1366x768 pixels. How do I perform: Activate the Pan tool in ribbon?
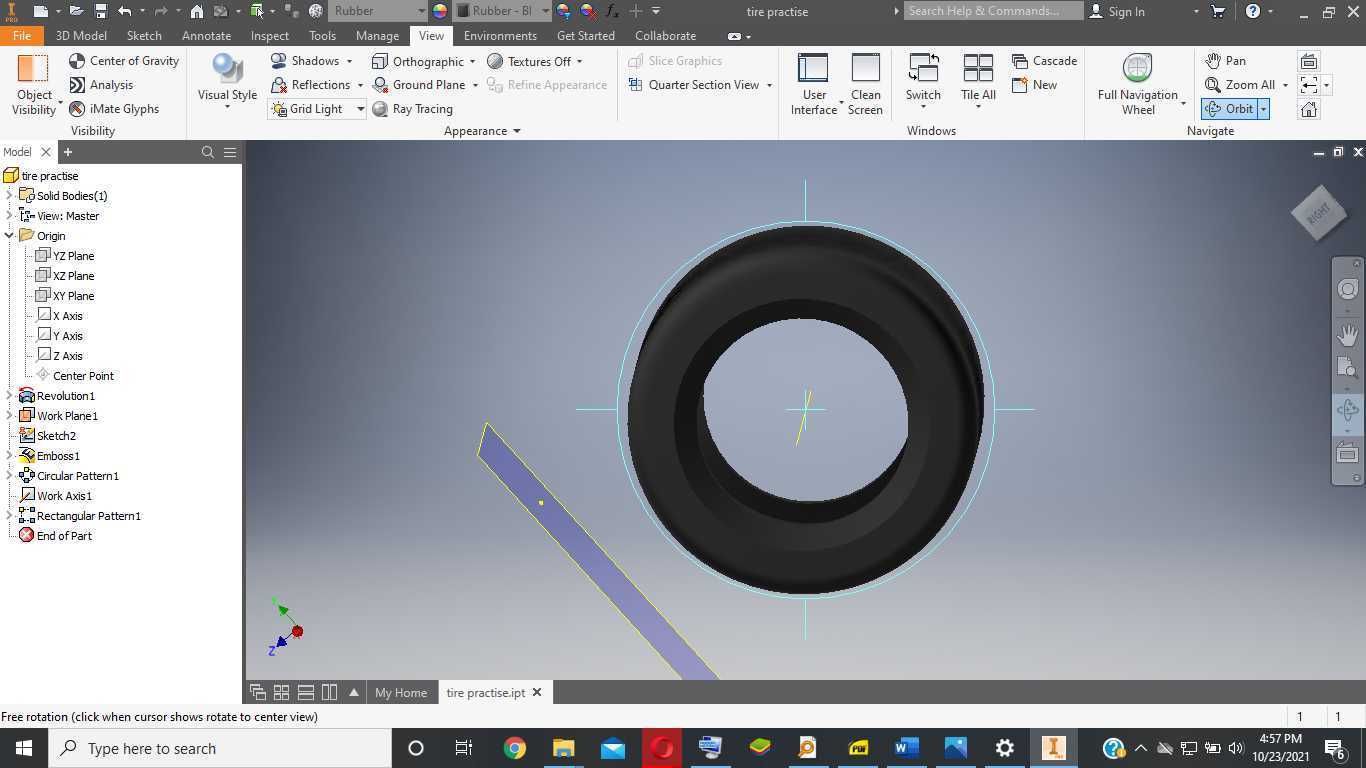tap(1225, 61)
